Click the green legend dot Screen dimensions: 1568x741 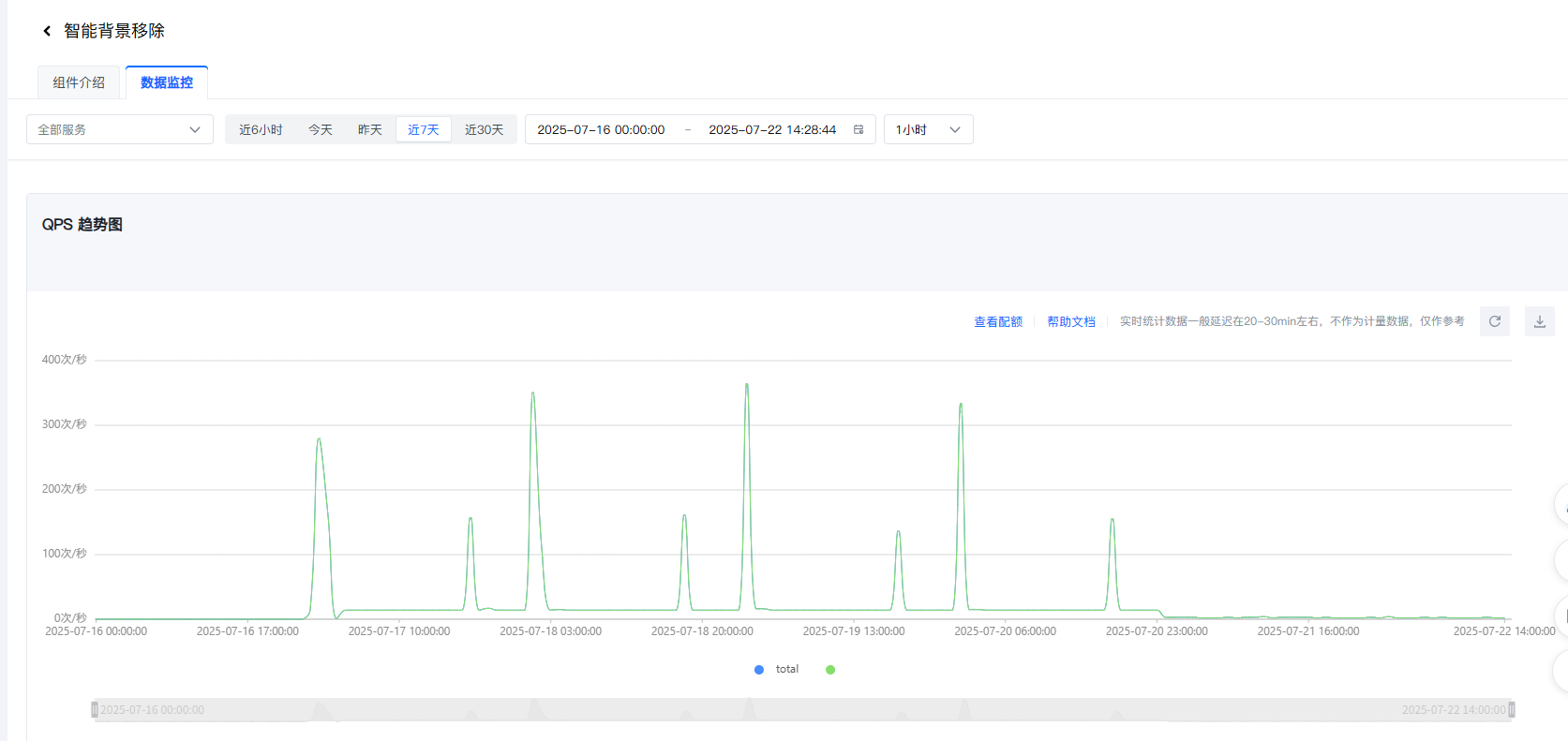click(830, 670)
